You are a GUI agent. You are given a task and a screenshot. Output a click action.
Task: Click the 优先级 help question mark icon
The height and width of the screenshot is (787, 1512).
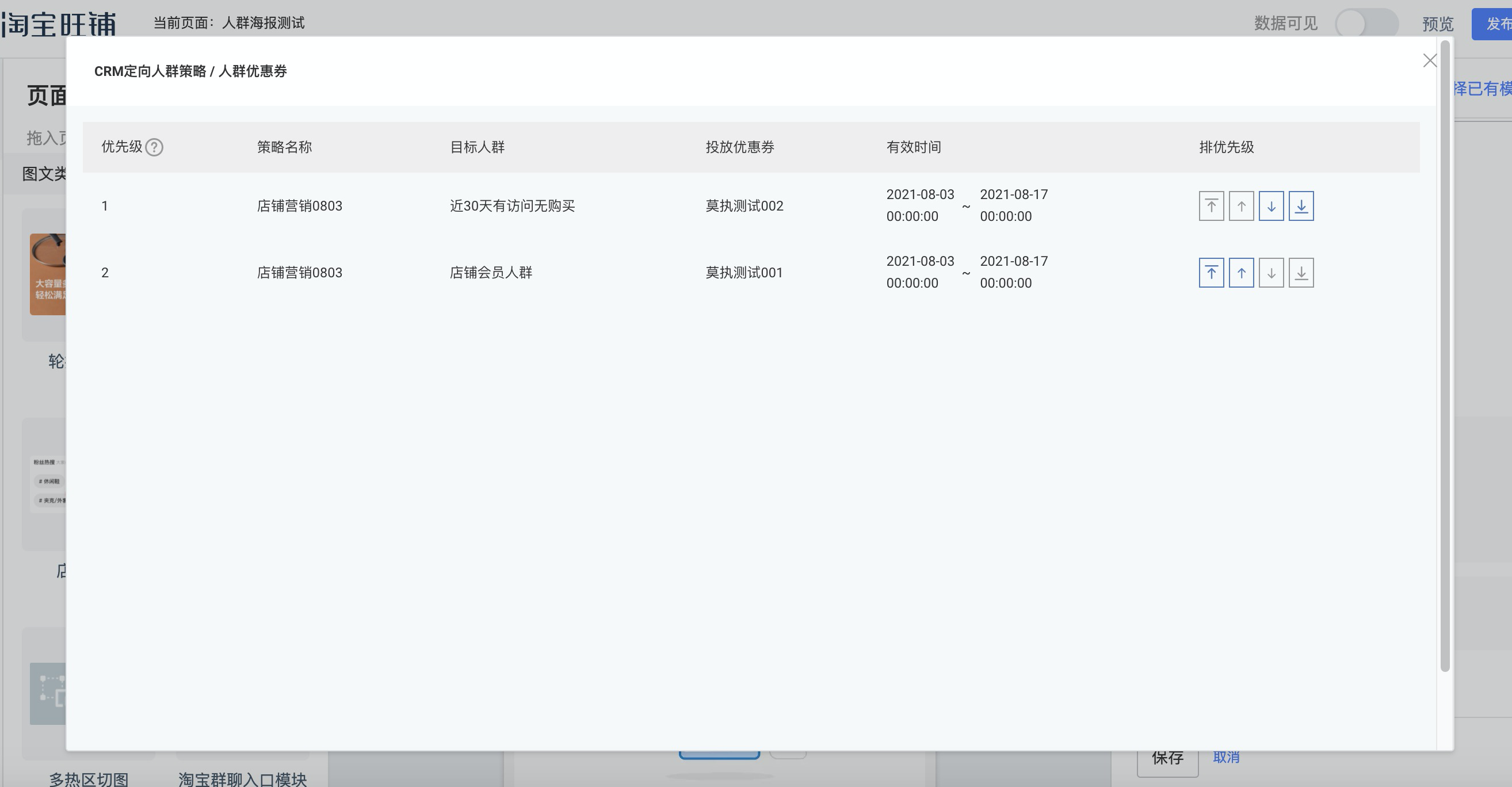pos(154,147)
